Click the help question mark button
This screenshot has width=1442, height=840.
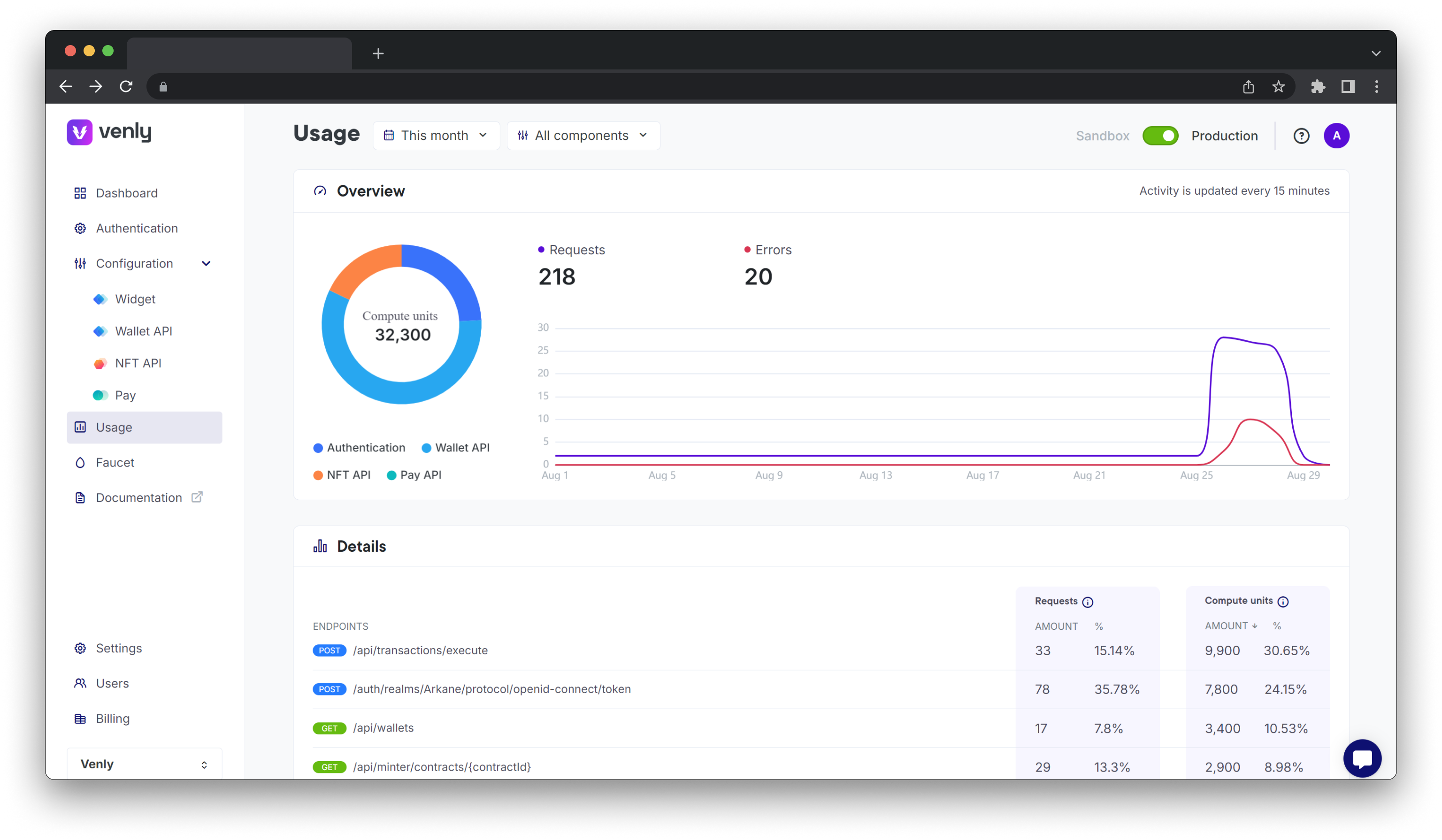point(1301,135)
